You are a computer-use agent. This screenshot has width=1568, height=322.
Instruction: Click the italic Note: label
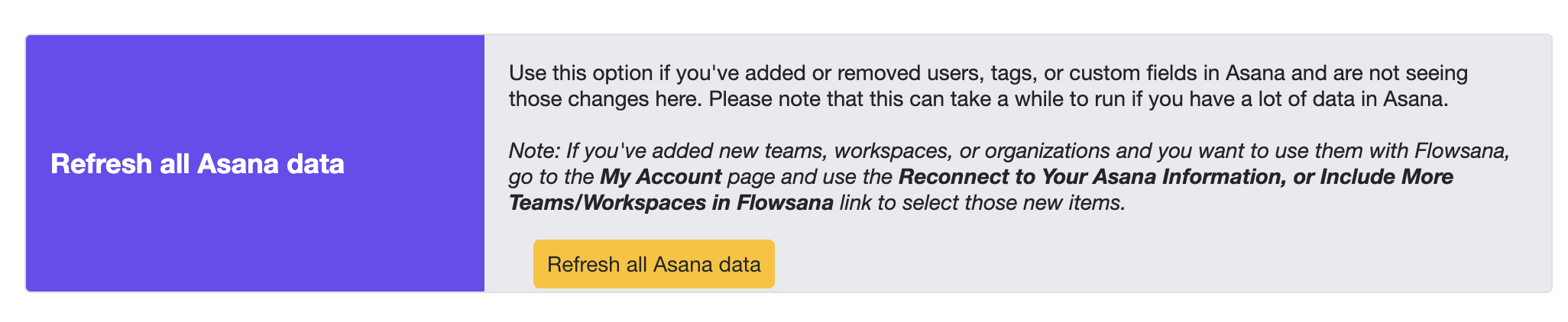click(x=534, y=151)
